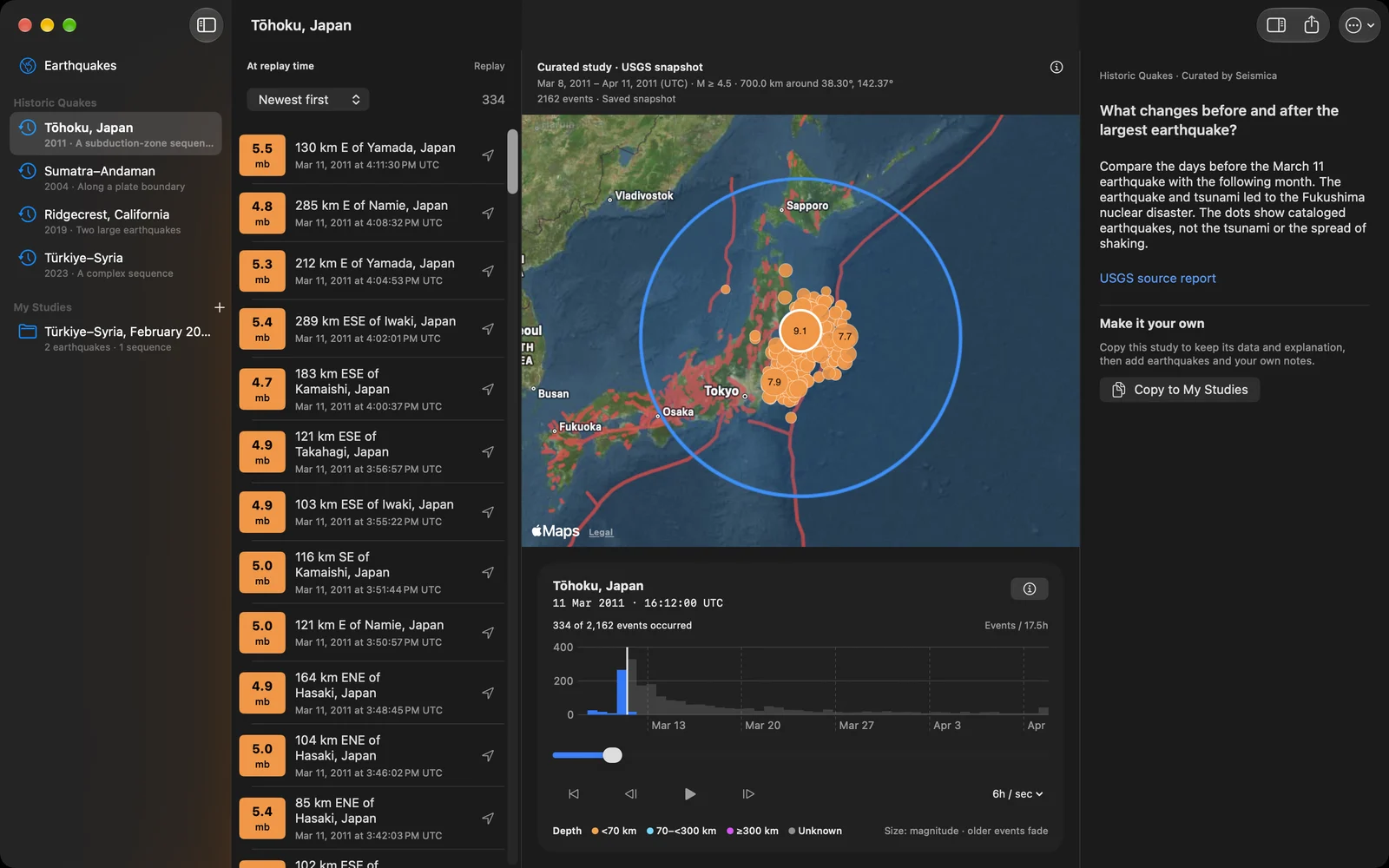This screenshot has height=868, width=1389.
Task: Locate 103 km ESE of Iwaki quake
Action: [488, 512]
